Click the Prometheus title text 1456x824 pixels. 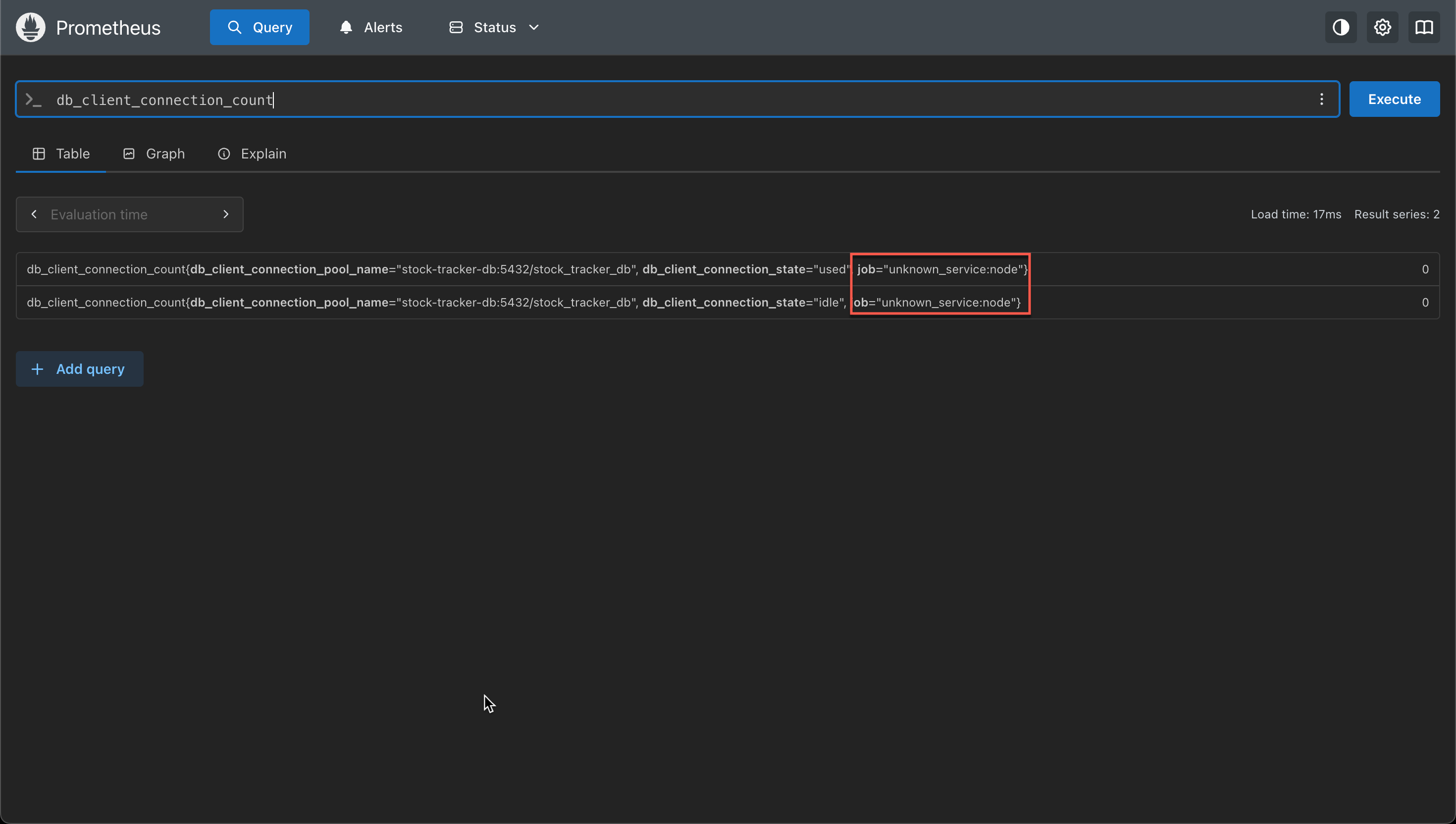(x=108, y=28)
